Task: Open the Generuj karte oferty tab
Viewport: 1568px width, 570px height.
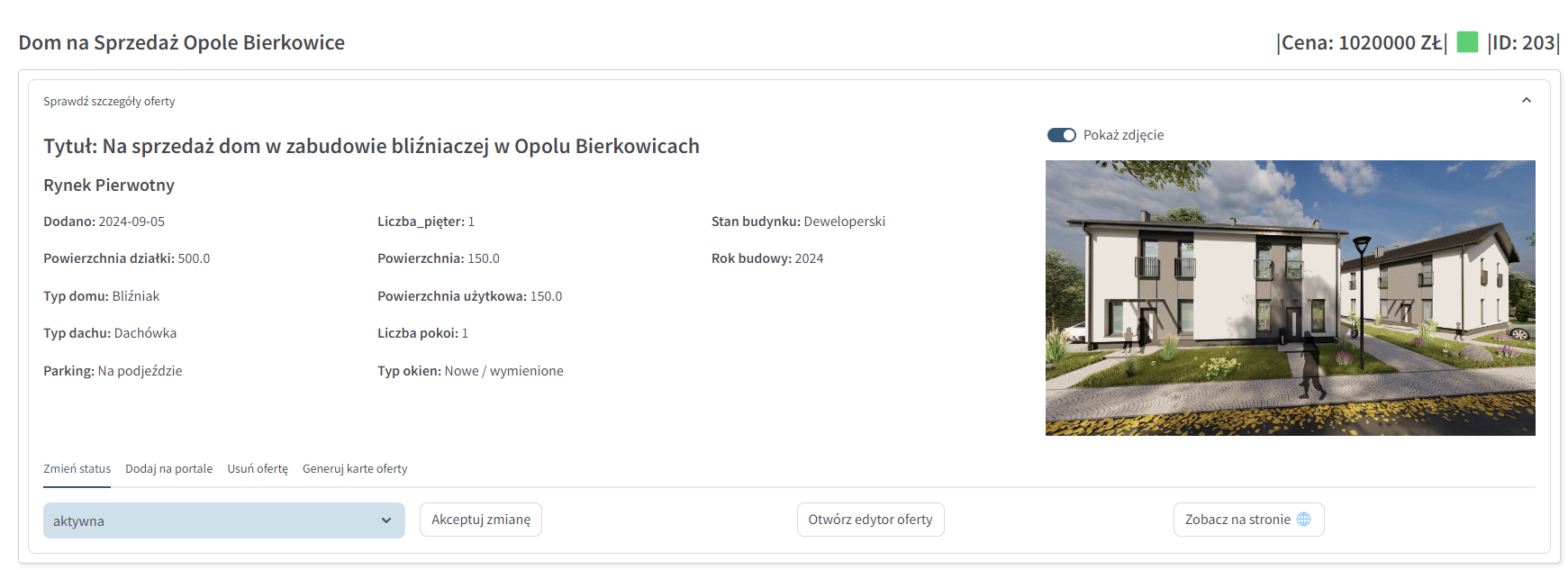Action: (x=355, y=469)
